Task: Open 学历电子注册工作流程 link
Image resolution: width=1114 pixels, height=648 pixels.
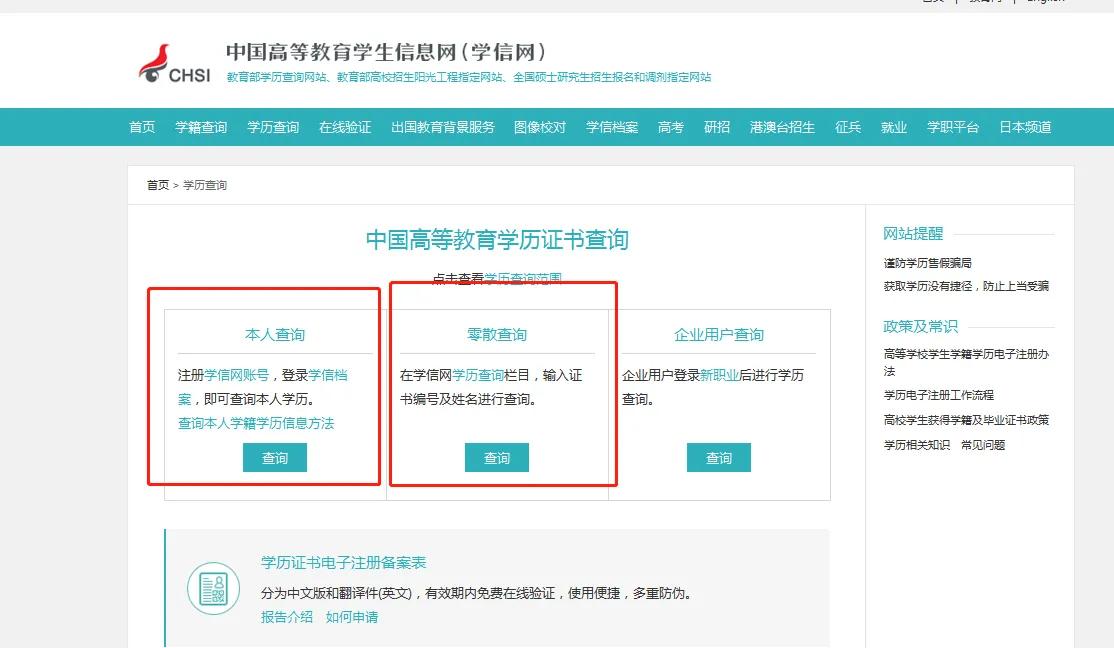Action: pyautogui.click(x=939, y=395)
